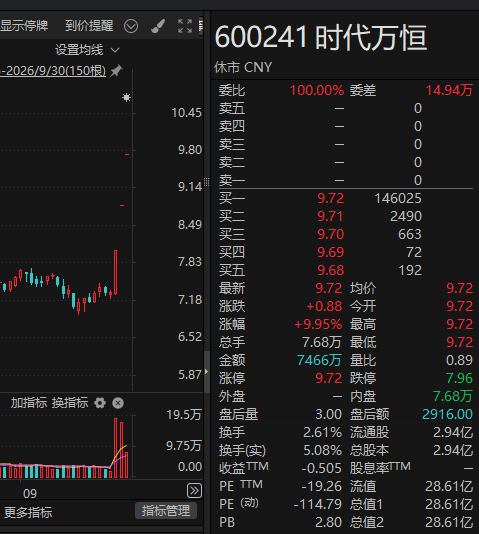Click PE(动) value -114.79
Viewport: 479px width, 534px height.
coord(318,504)
